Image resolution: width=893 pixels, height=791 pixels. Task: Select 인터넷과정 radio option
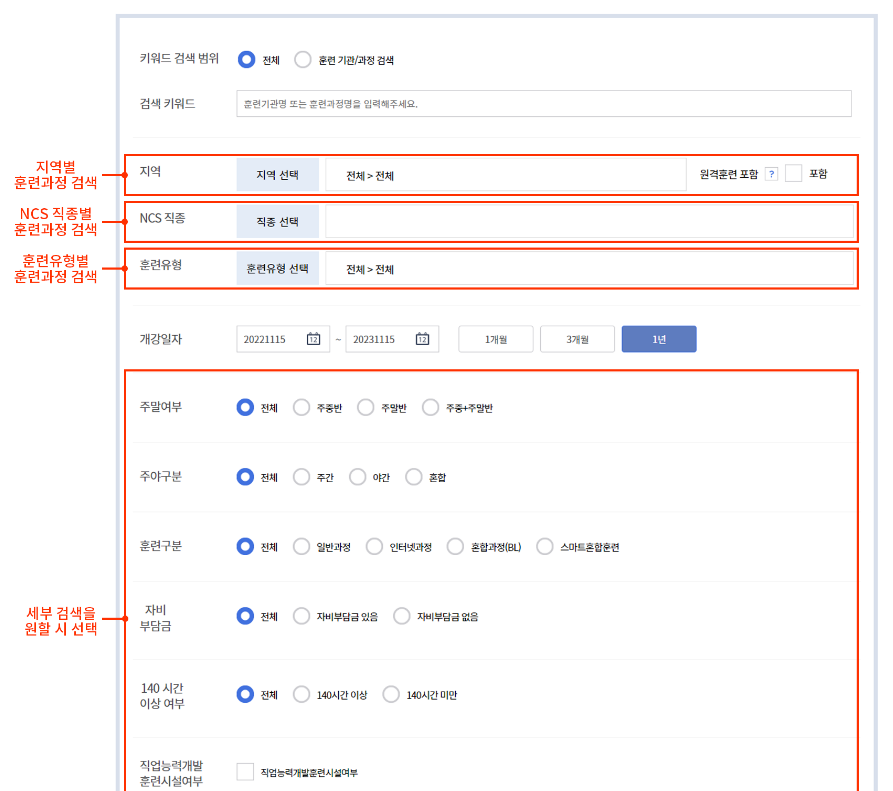[x=374, y=546]
